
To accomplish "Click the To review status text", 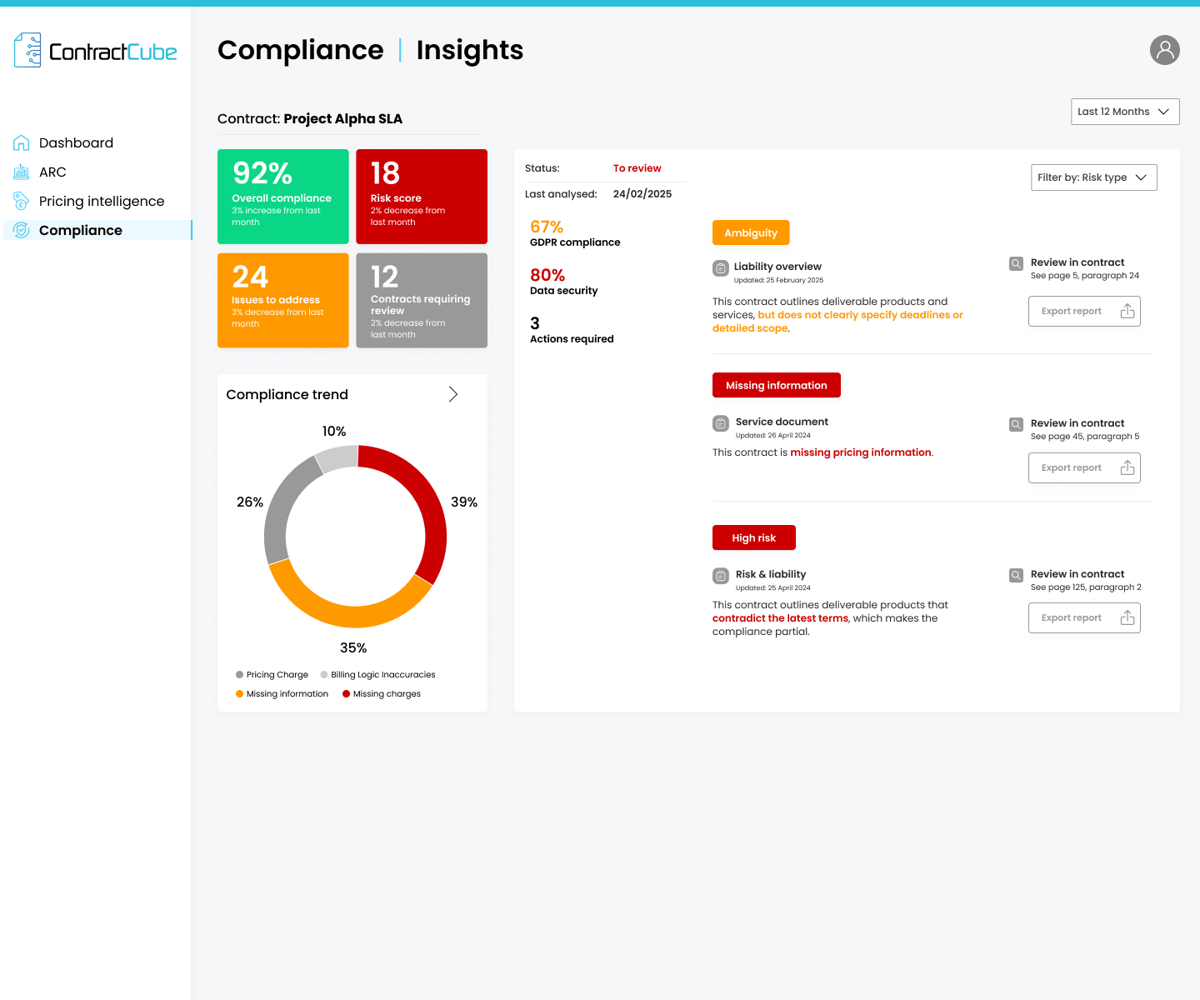I will point(637,168).
